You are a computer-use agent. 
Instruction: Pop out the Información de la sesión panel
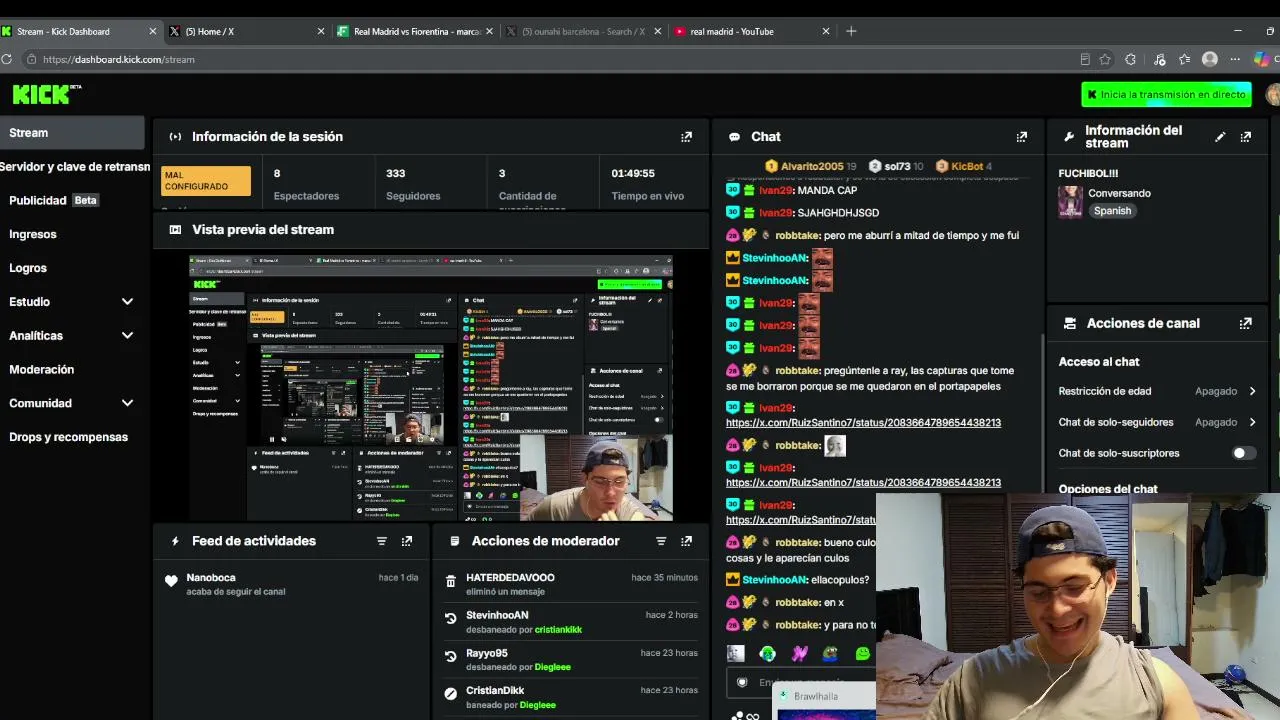tap(686, 137)
